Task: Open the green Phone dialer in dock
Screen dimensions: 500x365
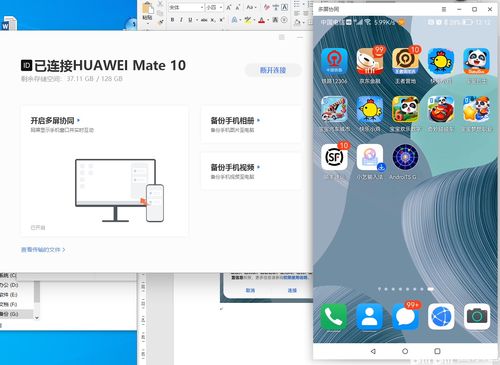Action: pyautogui.click(x=333, y=316)
